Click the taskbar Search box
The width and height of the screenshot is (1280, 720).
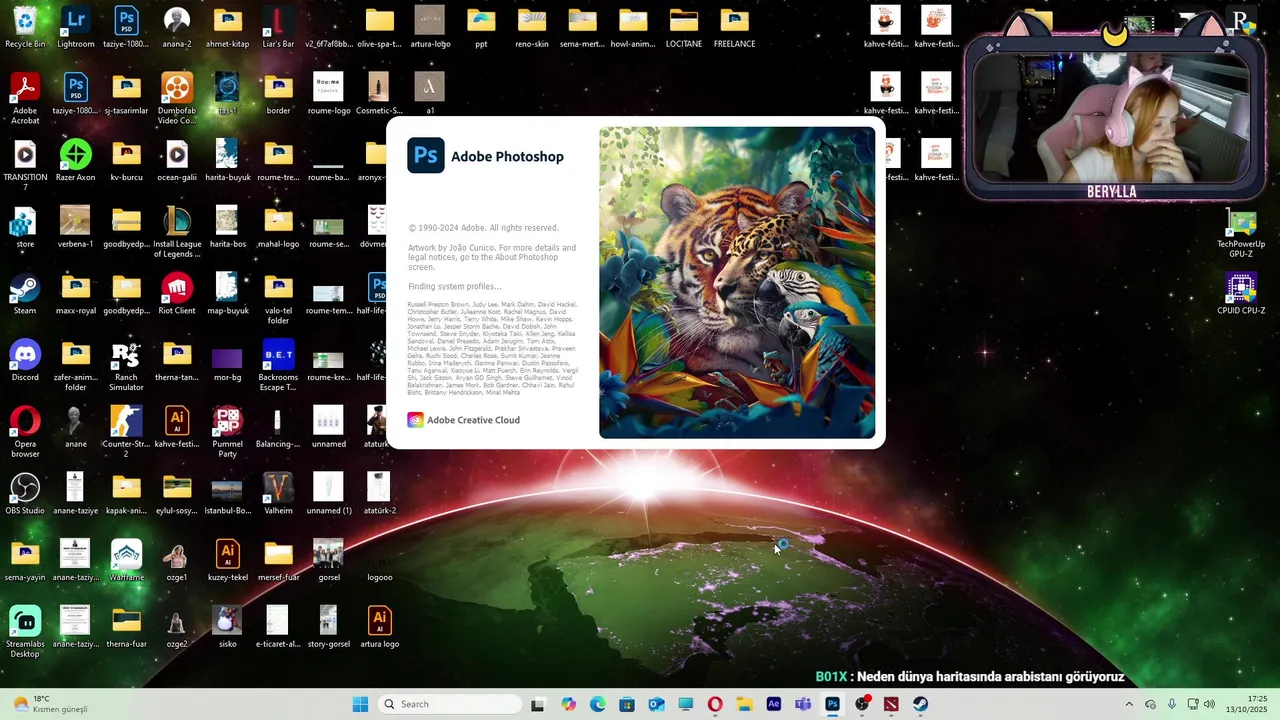pyautogui.click(x=452, y=704)
